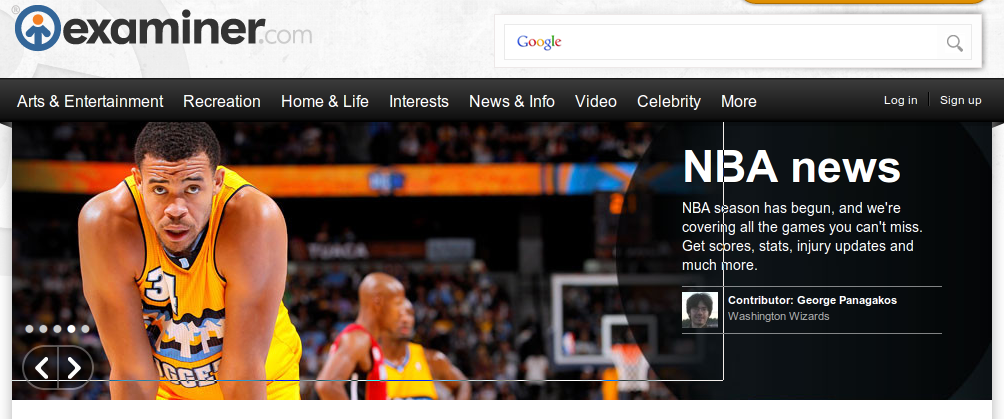Click the examiner.com logo
The image size is (1004, 419).
coord(163,28)
